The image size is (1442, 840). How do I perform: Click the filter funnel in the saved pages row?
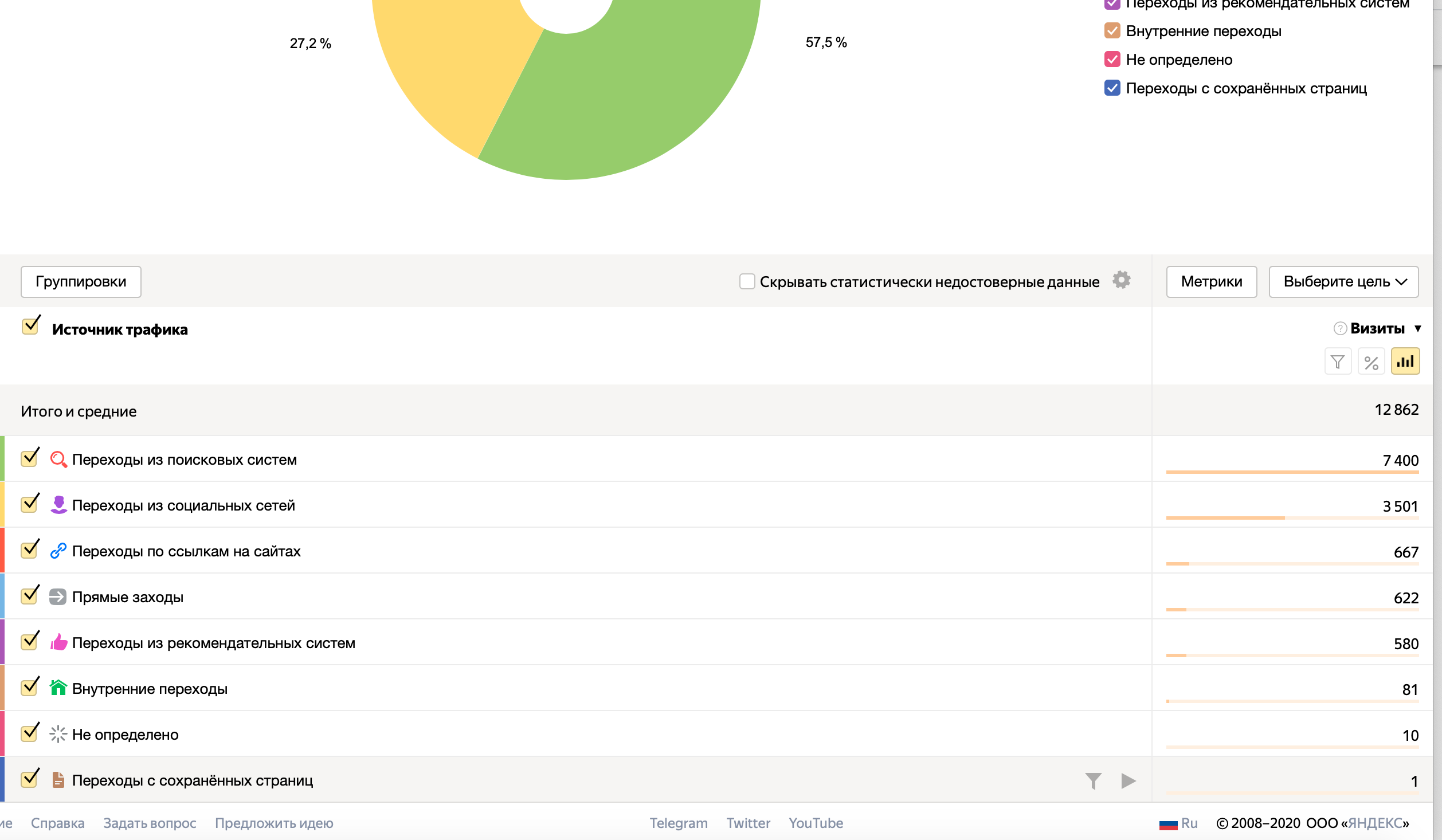pyautogui.click(x=1093, y=780)
